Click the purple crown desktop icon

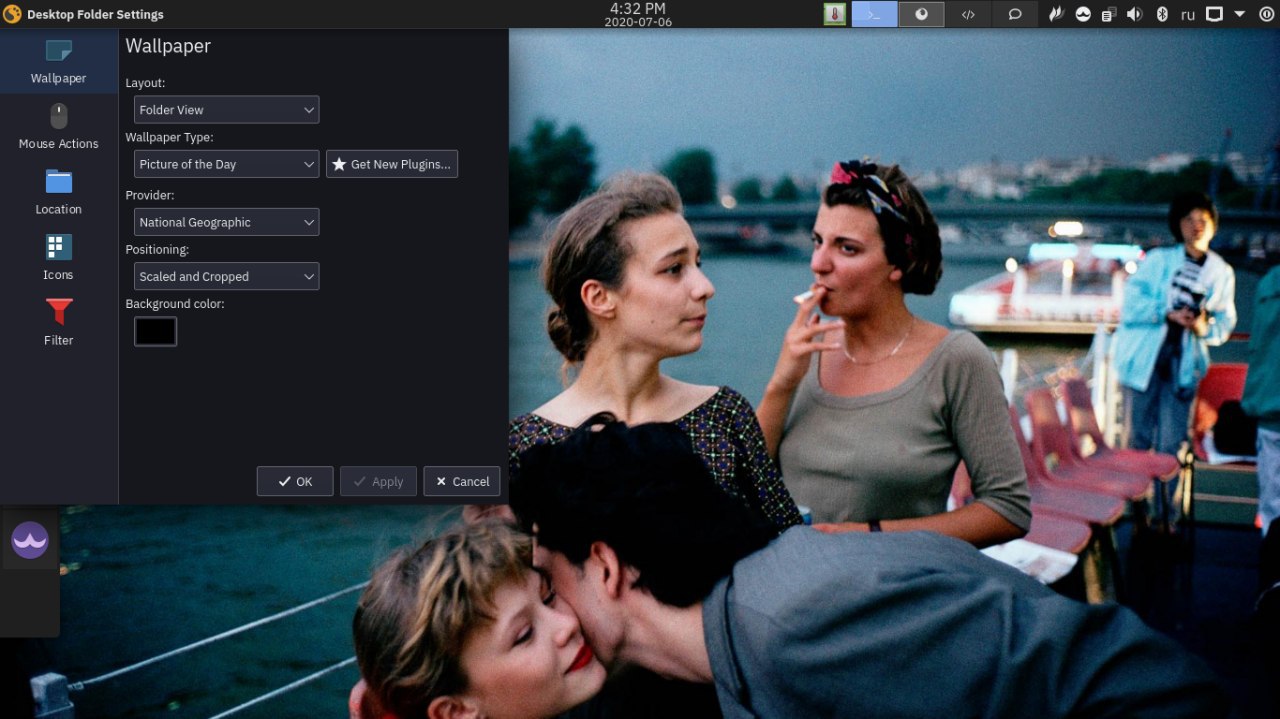30,541
